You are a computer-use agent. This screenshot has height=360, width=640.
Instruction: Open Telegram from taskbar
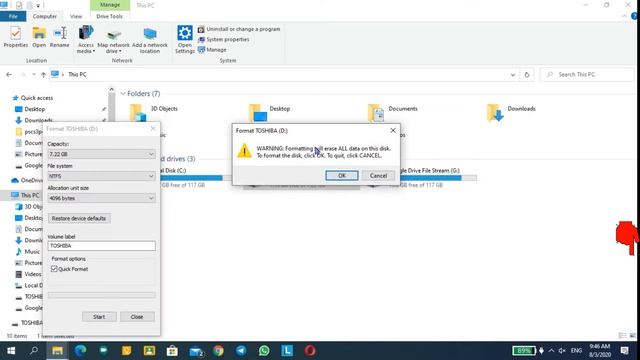241,351
